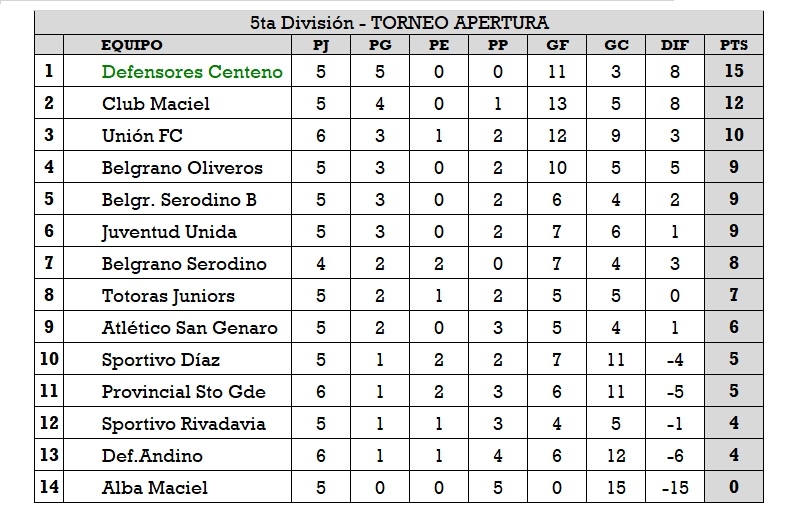799x513 pixels.
Task: Click the Totoras Juniors team cell
Action: tap(168, 295)
